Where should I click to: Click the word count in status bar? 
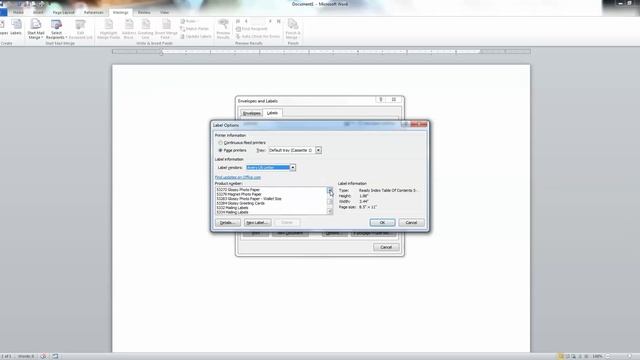[26, 356]
